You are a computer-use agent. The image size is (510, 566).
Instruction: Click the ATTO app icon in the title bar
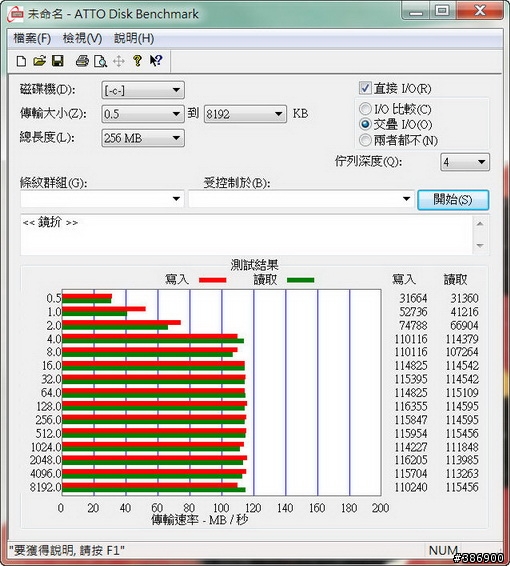(16, 14)
